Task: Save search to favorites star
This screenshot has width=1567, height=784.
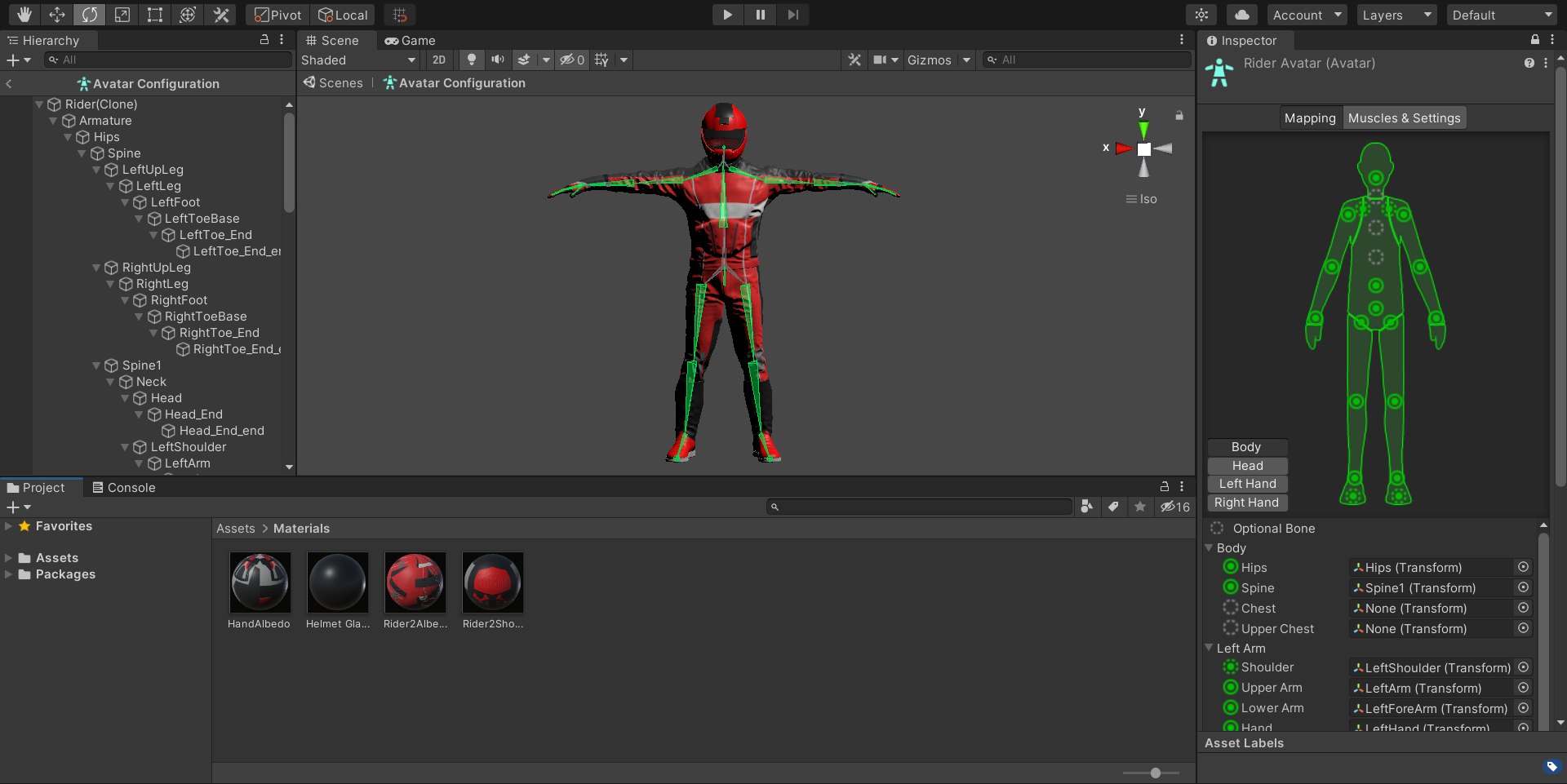Action: point(1140,507)
